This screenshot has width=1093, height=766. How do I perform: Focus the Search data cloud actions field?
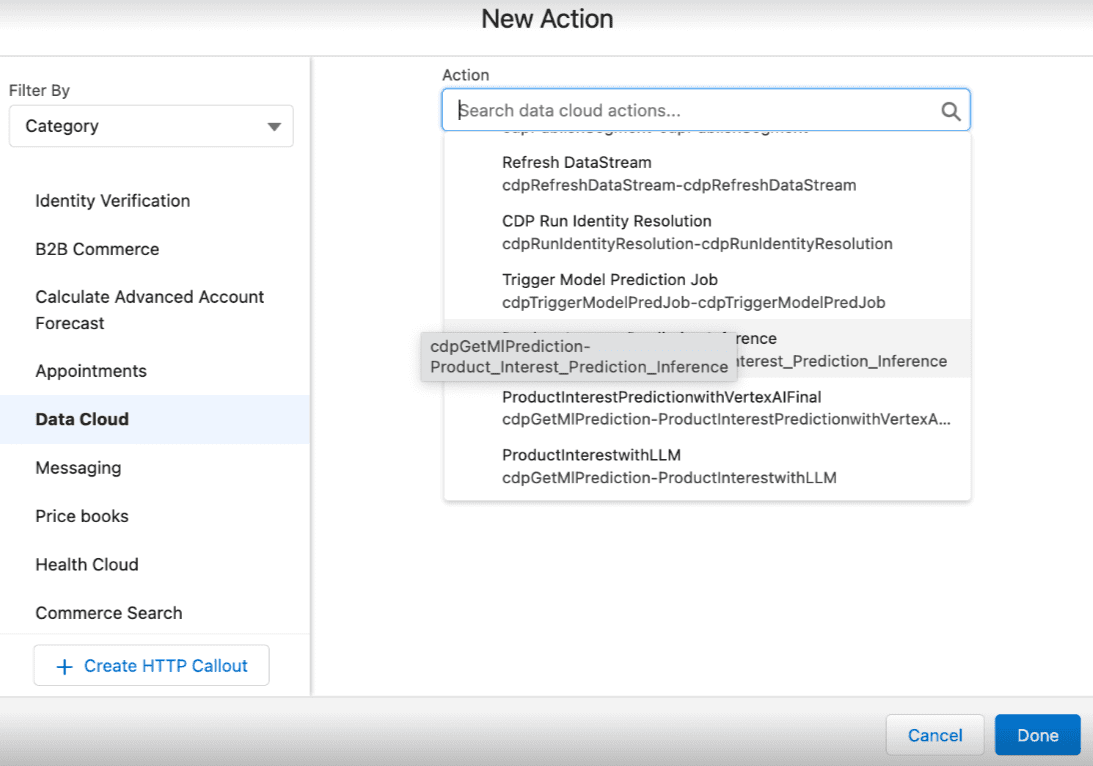tap(690, 110)
